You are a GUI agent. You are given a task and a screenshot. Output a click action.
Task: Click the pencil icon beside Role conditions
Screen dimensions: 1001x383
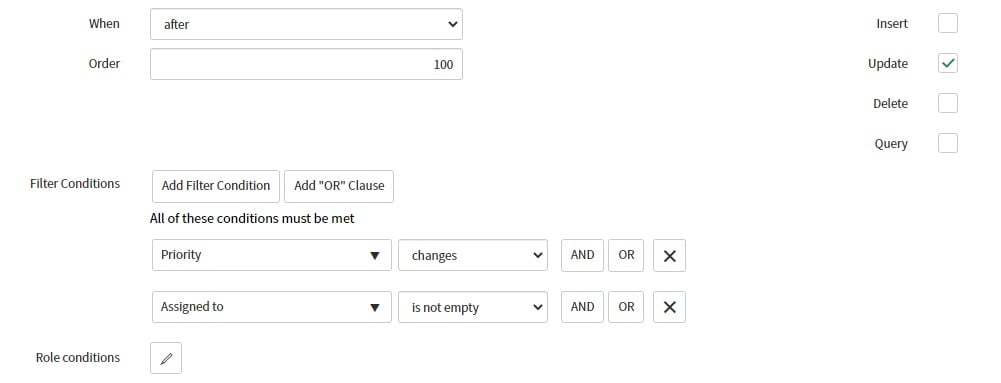166,358
